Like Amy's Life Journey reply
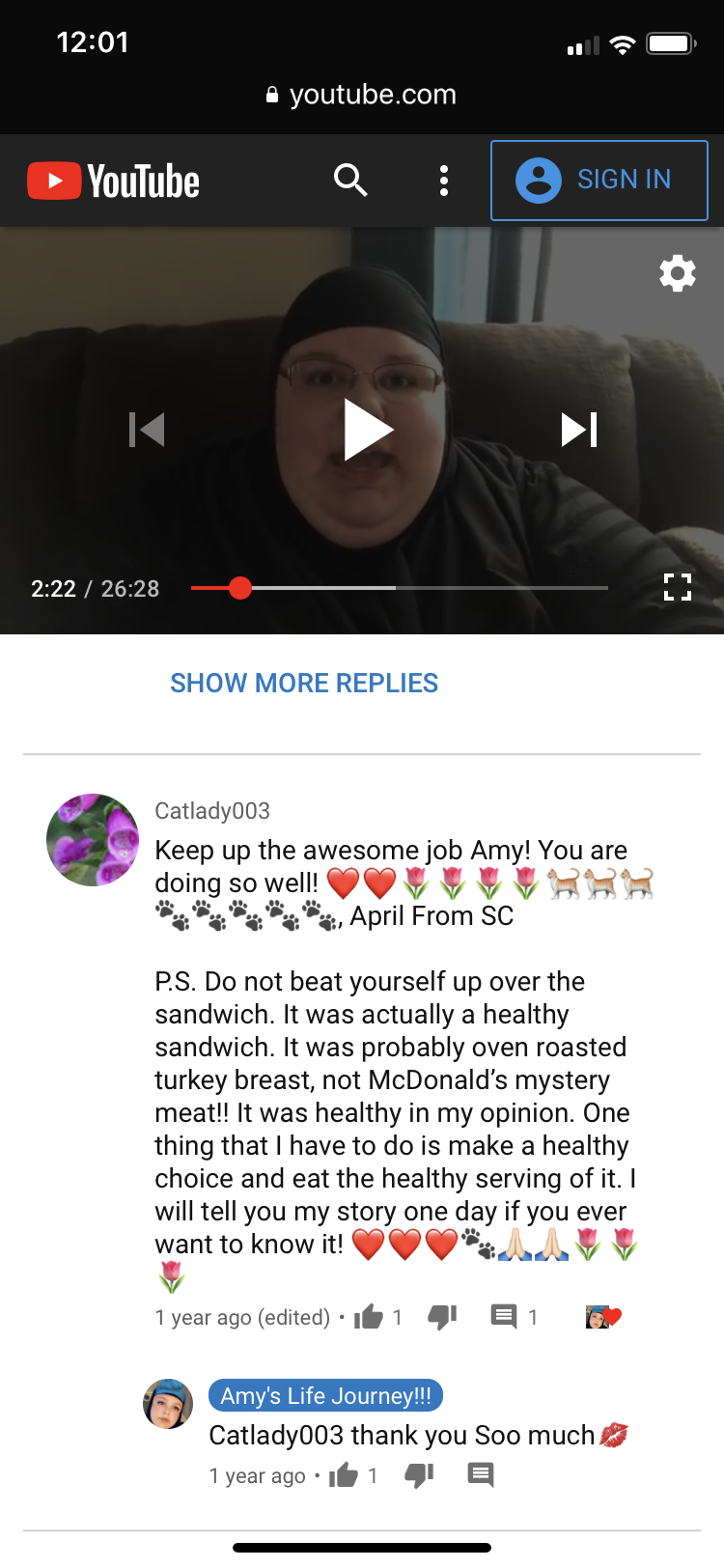Image resolution: width=724 pixels, height=1568 pixels. pos(344,1474)
